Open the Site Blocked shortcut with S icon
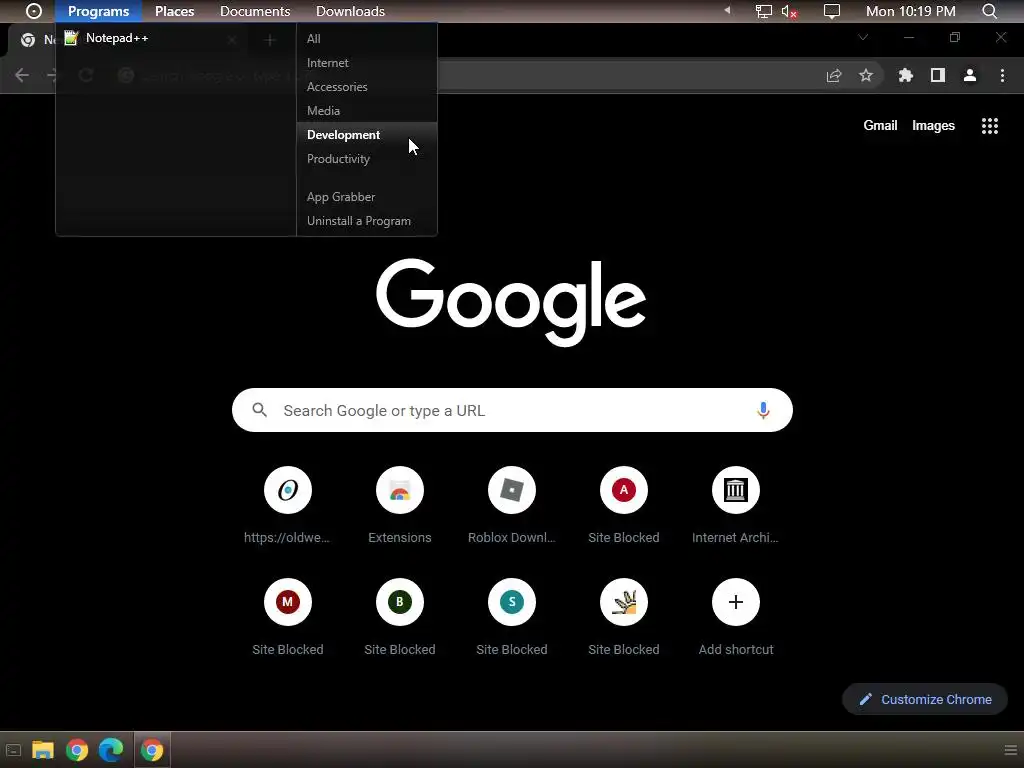 511,617
